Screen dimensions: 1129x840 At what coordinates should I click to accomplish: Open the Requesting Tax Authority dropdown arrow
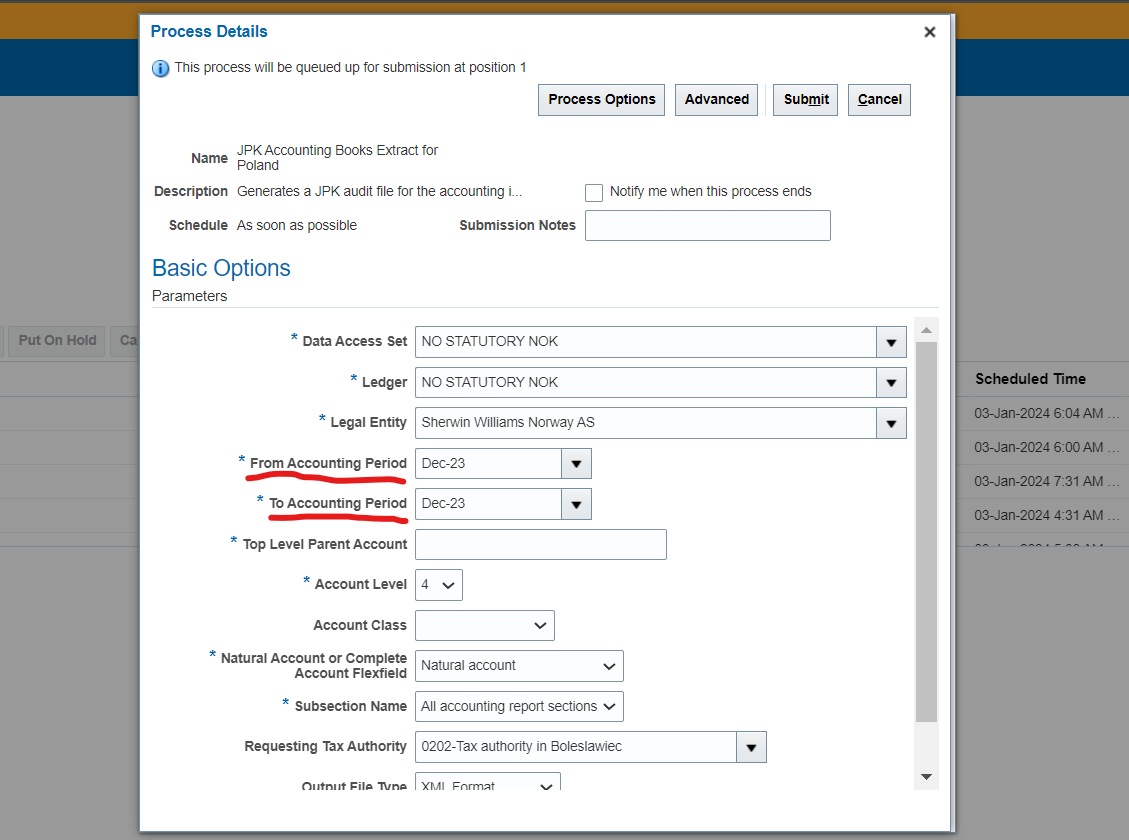(x=751, y=747)
